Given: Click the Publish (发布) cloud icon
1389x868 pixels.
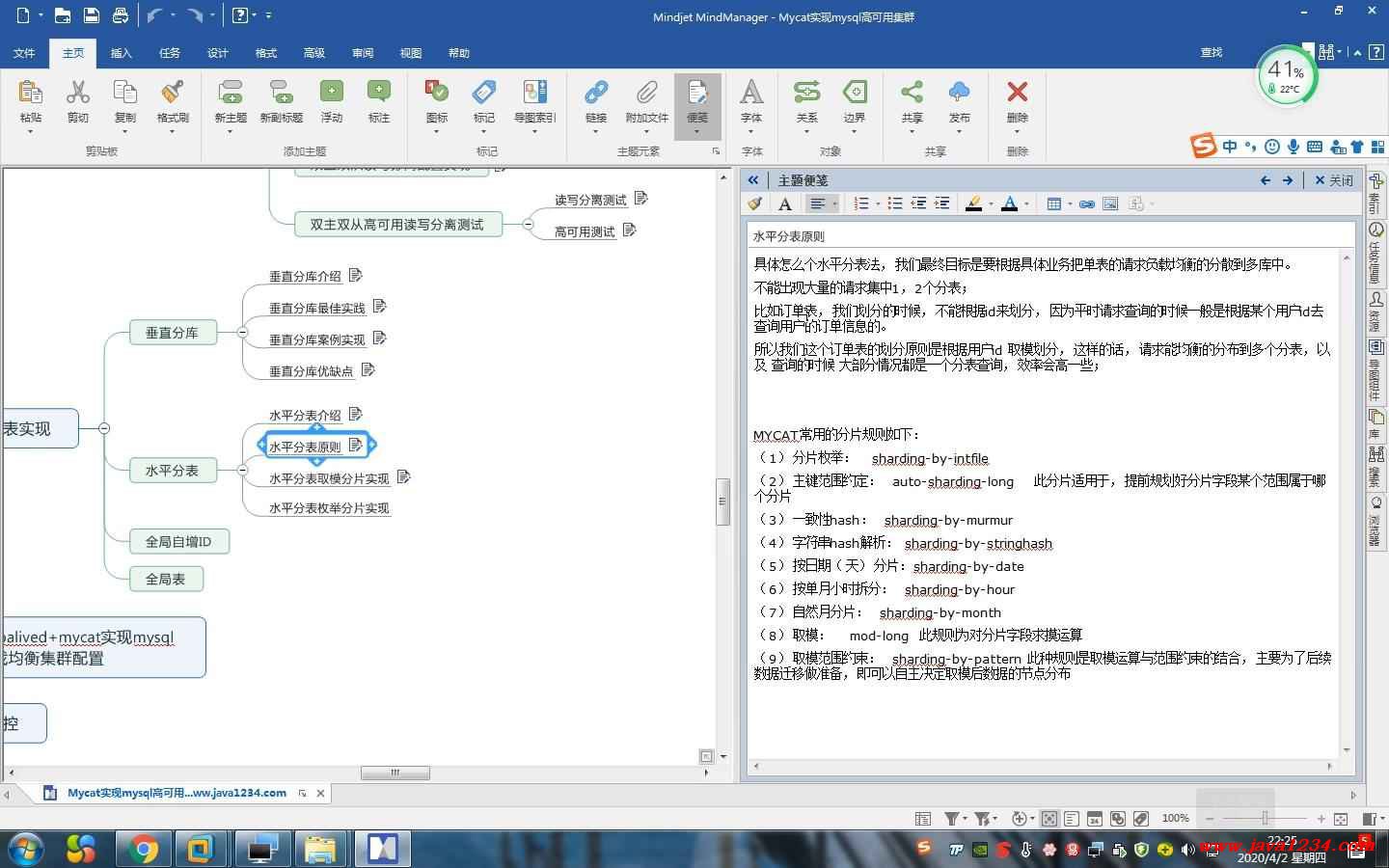Looking at the screenshot, I should [959, 93].
